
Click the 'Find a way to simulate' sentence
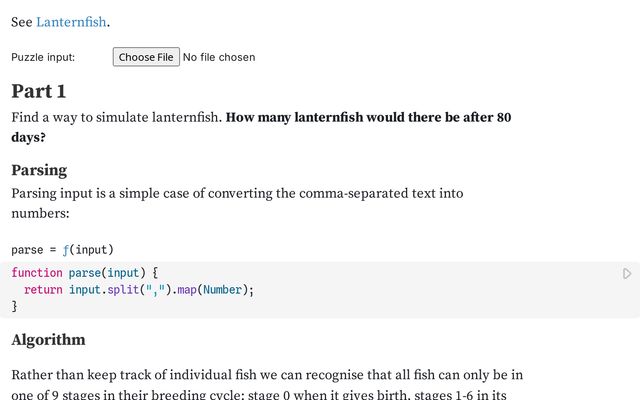[117, 118]
